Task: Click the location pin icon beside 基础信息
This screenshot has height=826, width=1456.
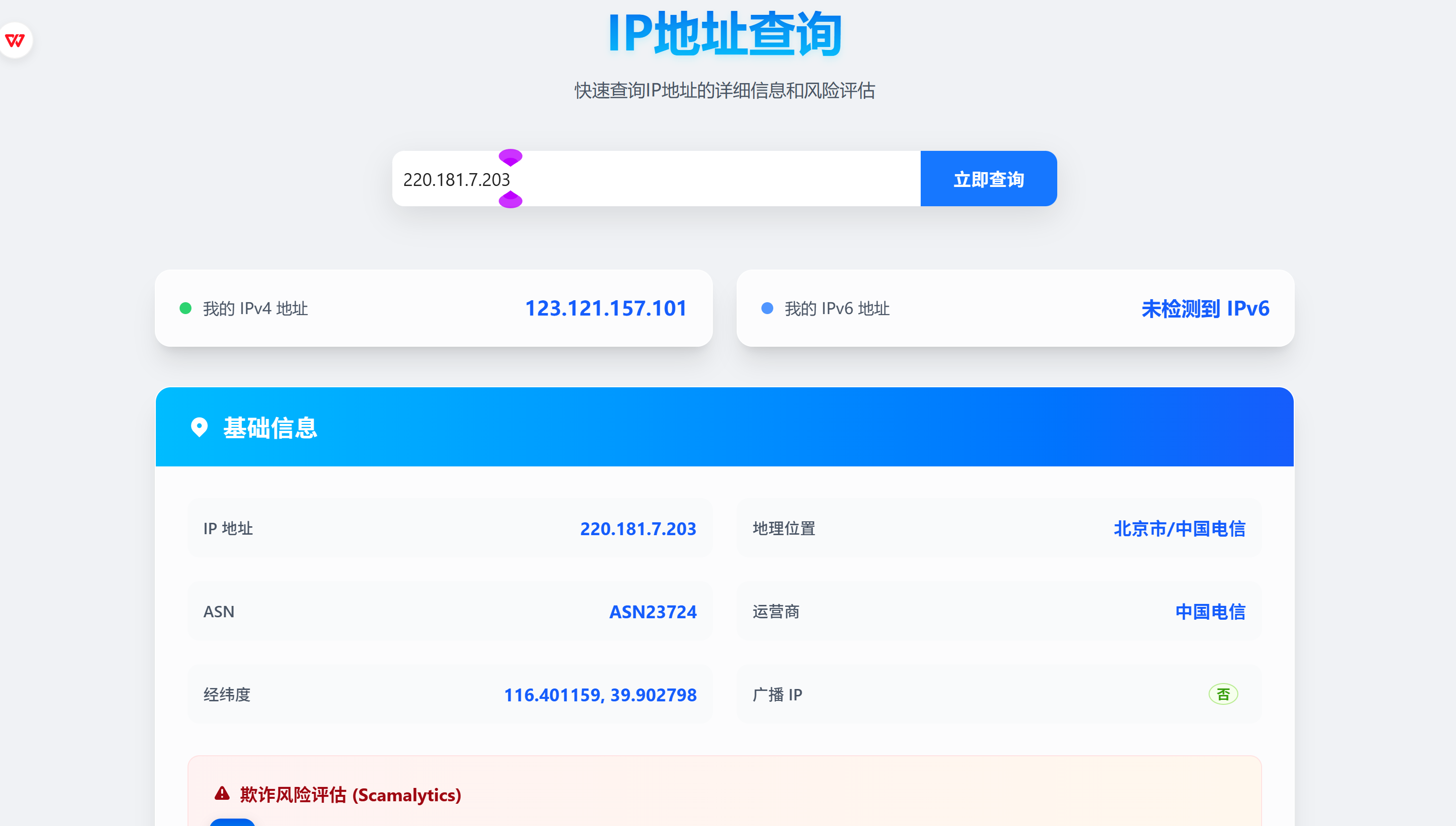Action: [199, 427]
